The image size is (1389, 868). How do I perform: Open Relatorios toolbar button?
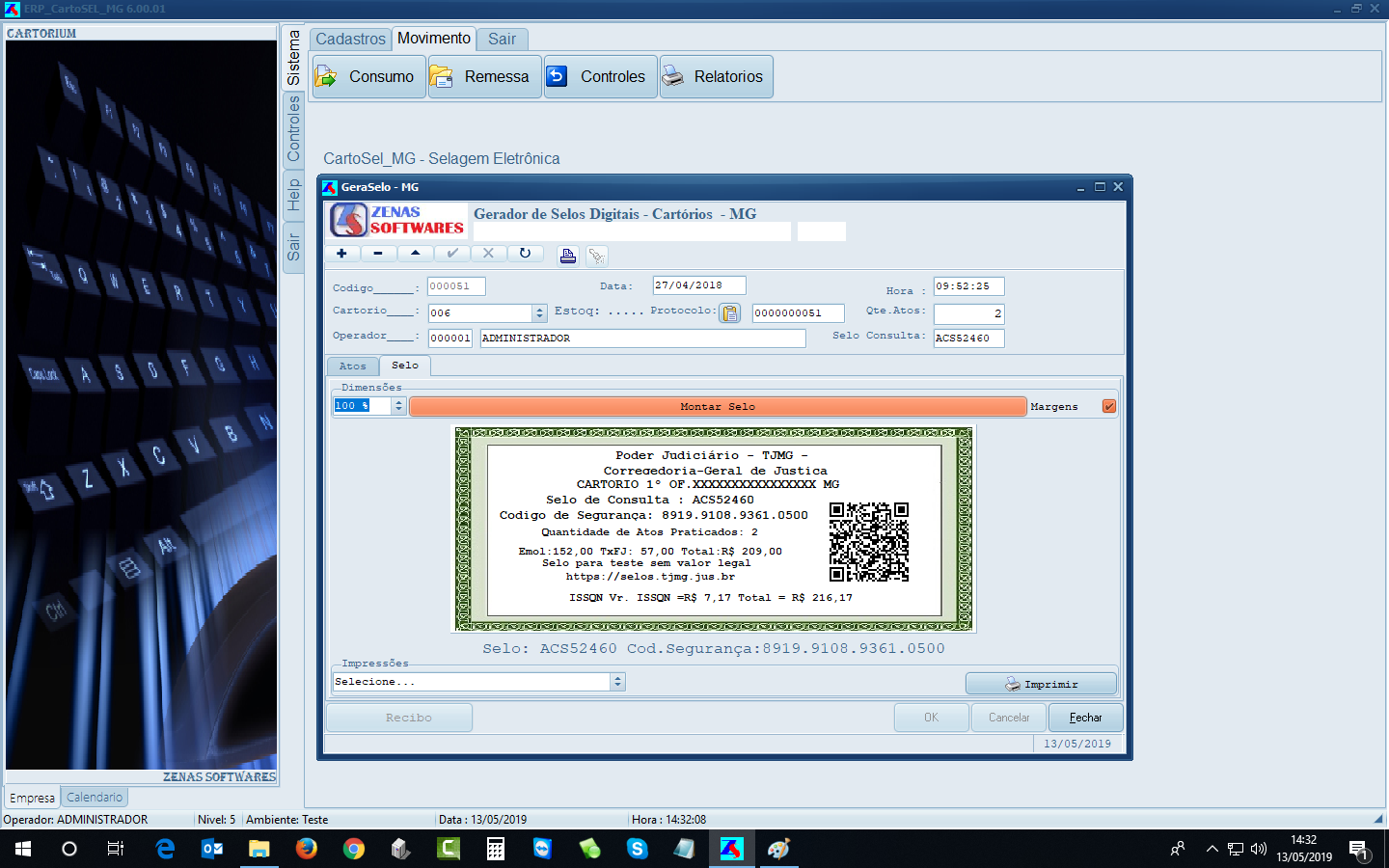717,76
